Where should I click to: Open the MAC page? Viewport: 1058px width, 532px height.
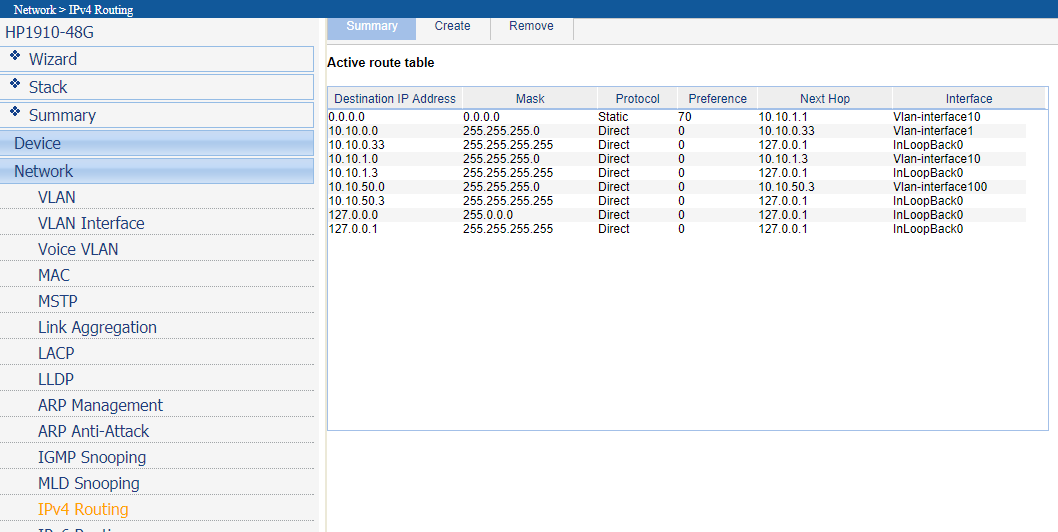[54, 275]
